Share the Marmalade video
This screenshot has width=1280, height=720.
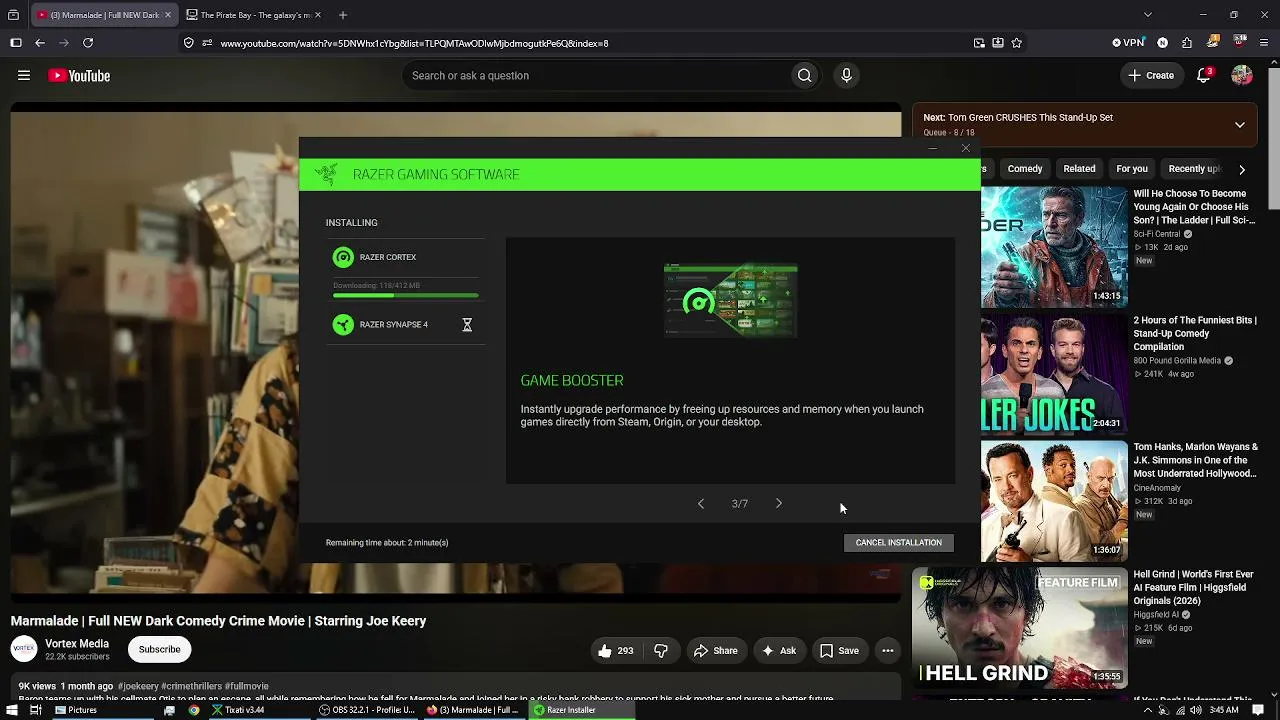pyautogui.click(x=716, y=651)
